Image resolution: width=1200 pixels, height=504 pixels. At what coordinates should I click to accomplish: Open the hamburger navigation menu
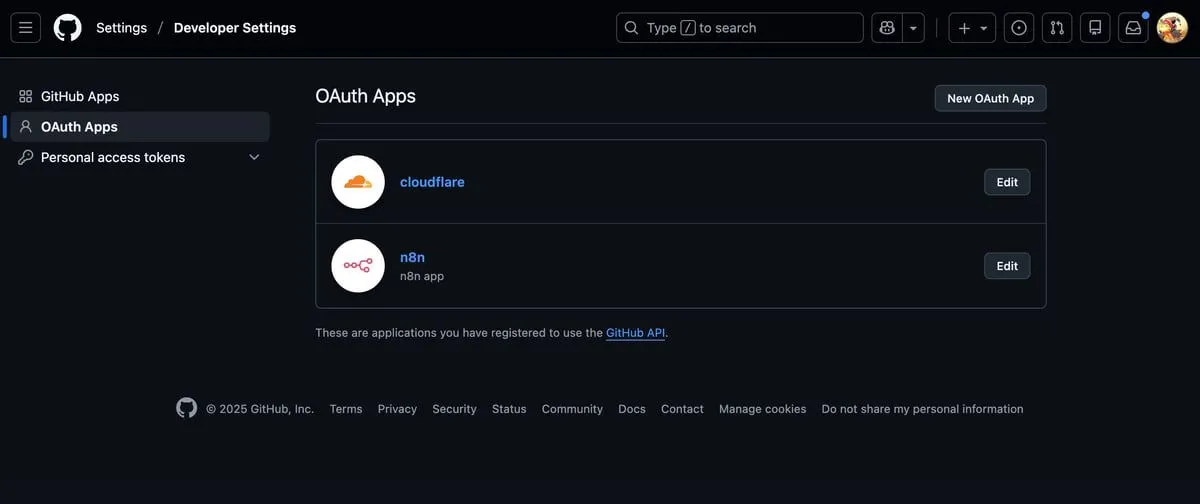point(26,28)
